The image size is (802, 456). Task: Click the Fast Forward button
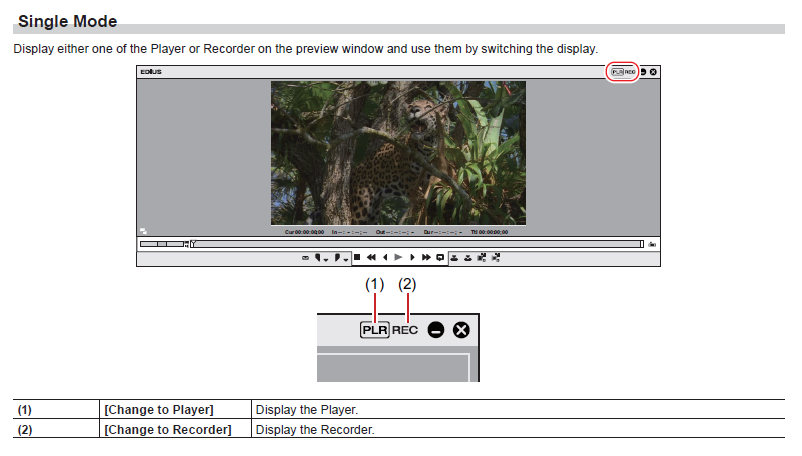click(x=426, y=258)
